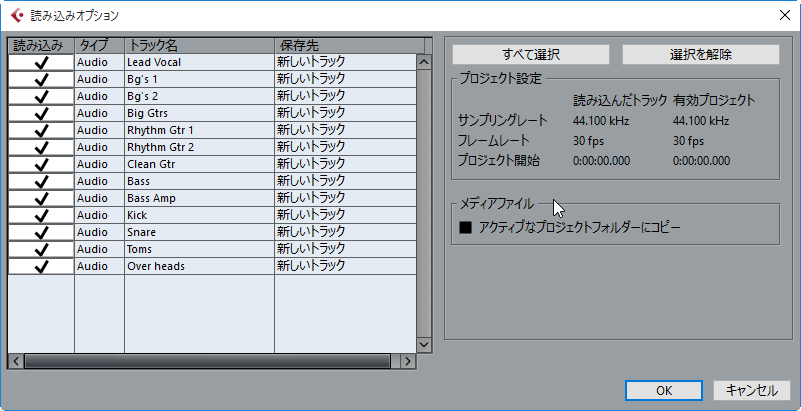Click the 保存先 column header
Image resolution: width=801 pixels, height=411 pixels.
click(349, 45)
